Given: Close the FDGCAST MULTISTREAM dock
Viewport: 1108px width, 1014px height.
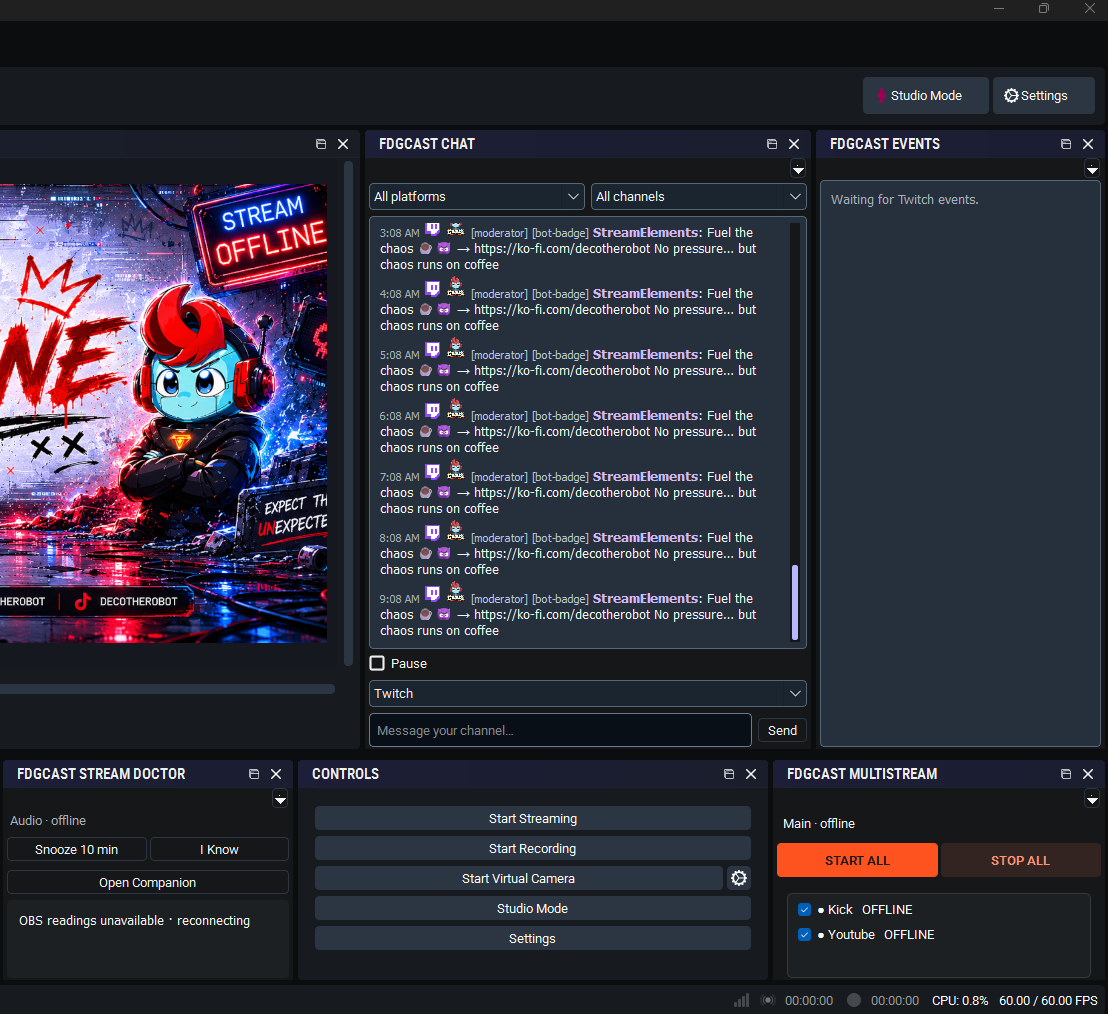Looking at the screenshot, I should coord(1088,774).
